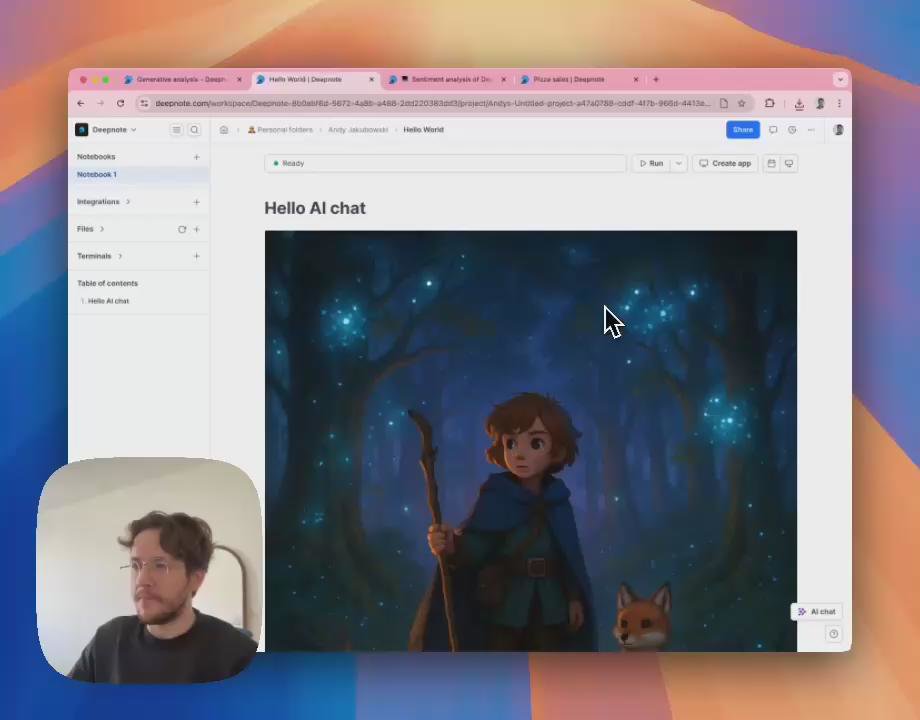Expand the Terminals section
The image size is (920, 720).
click(99, 256)
